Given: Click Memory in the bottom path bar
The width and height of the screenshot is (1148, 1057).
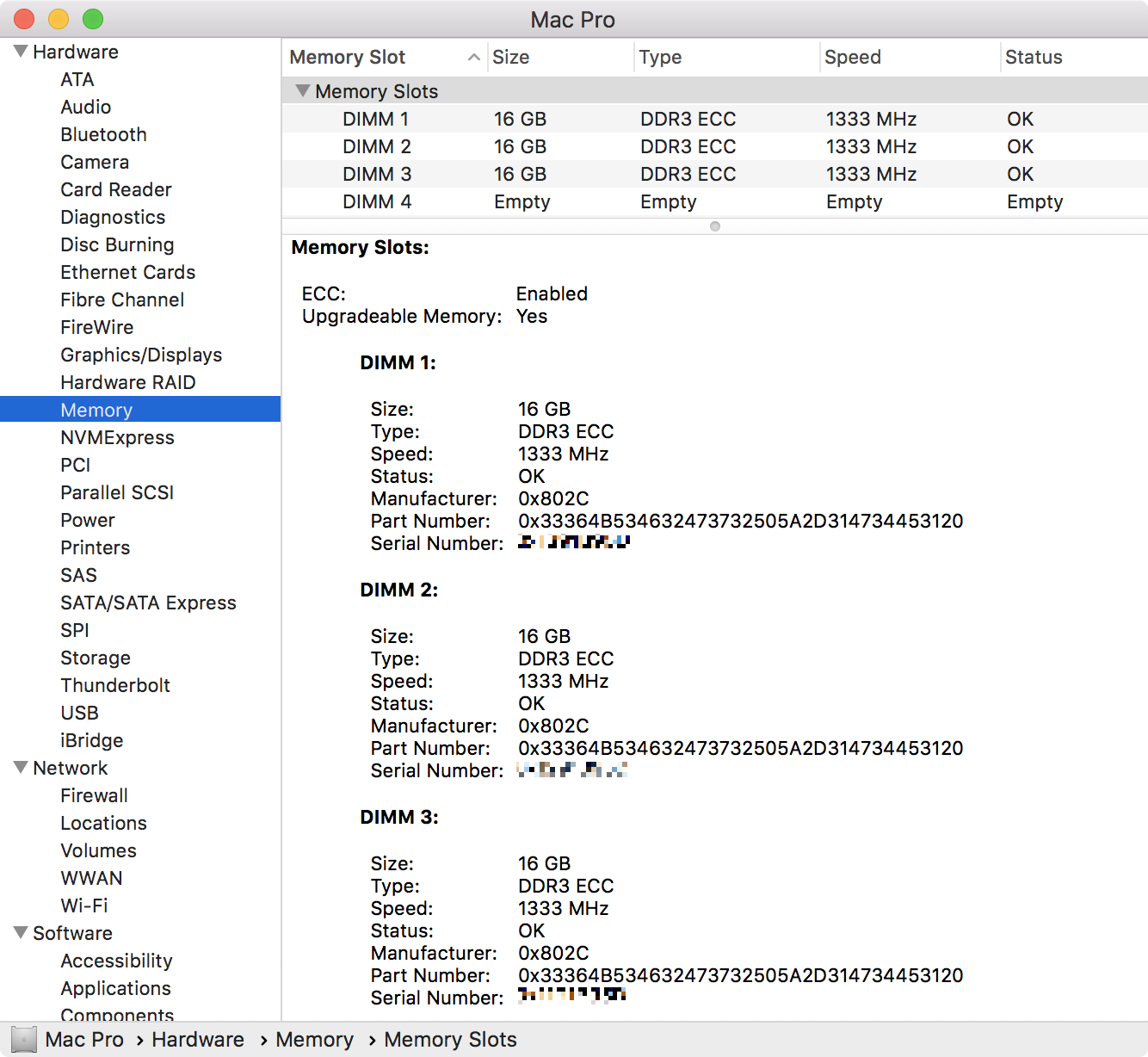Looking at the screenshot, I should [314, 1039].
